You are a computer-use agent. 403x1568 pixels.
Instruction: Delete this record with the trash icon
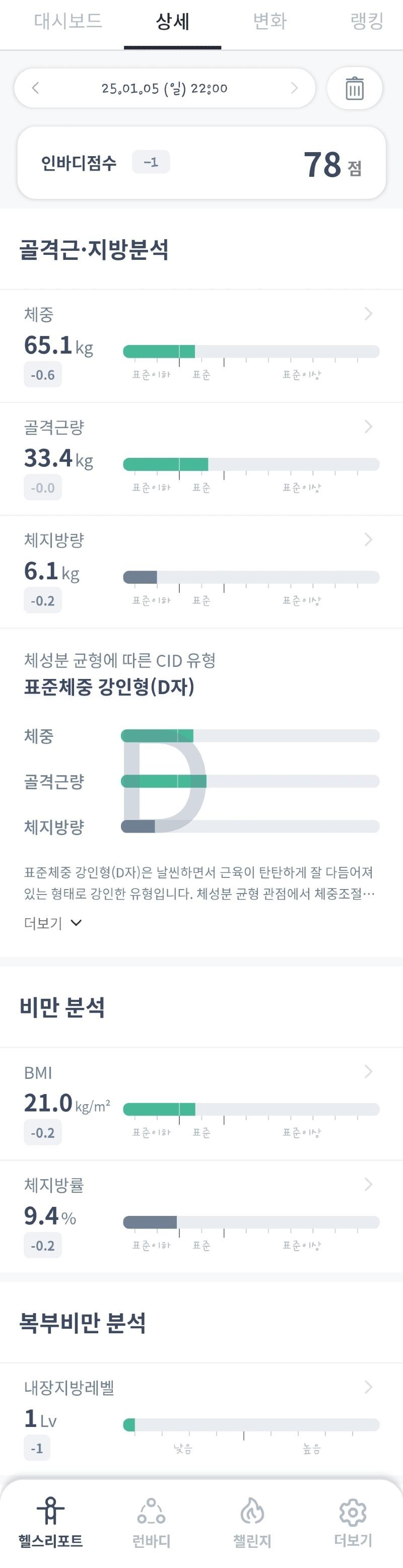[x=354, y=88]
